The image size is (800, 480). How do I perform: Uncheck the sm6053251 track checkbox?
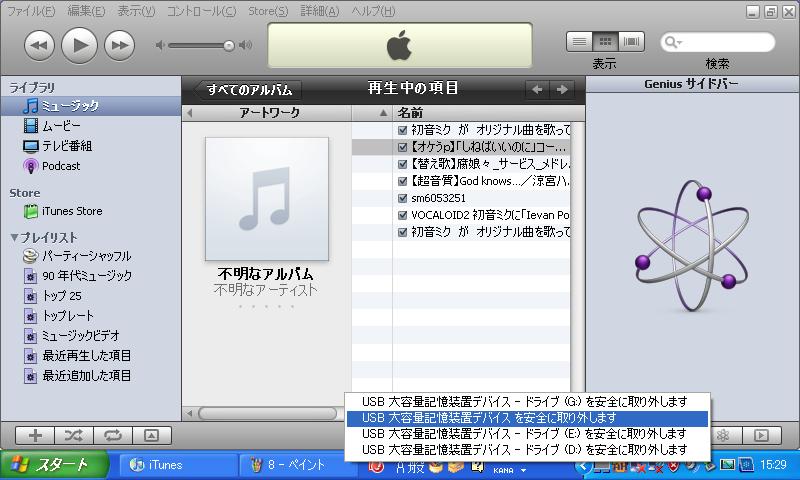click(402, 198)
